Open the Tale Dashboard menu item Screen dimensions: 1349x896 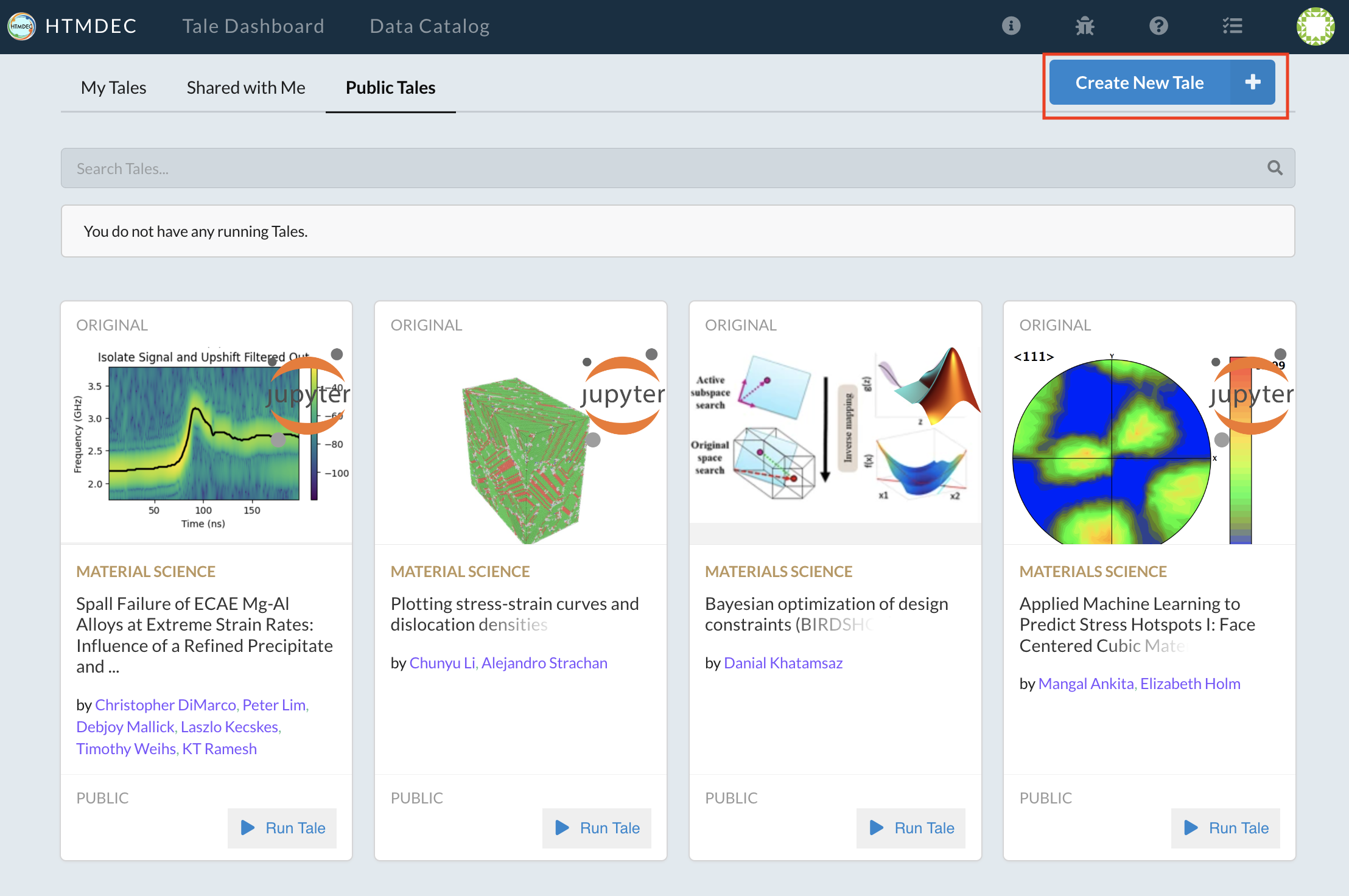click(253, 26)
